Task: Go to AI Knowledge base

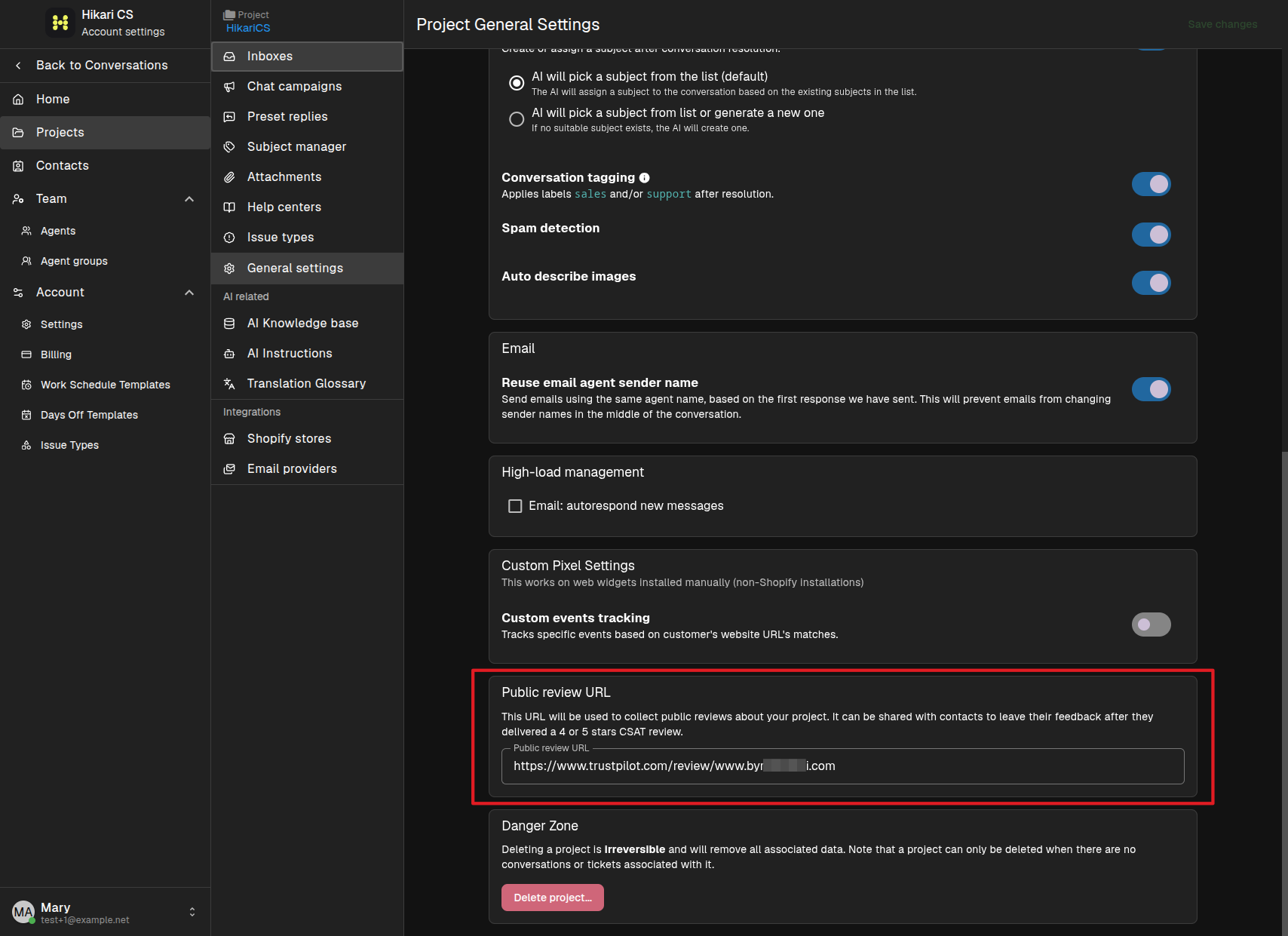Action: coord(307,324)
